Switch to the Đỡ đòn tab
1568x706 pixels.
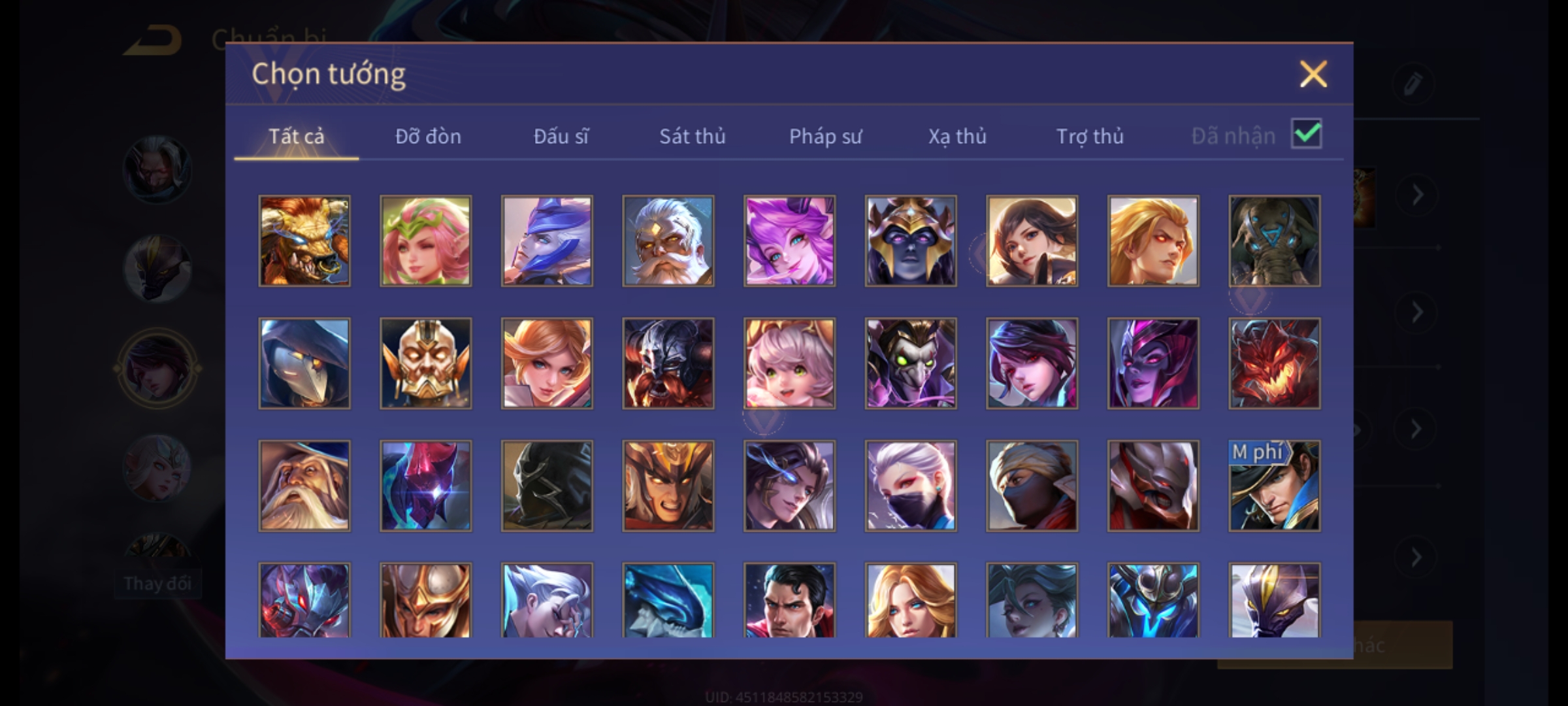tap(428, 136)
